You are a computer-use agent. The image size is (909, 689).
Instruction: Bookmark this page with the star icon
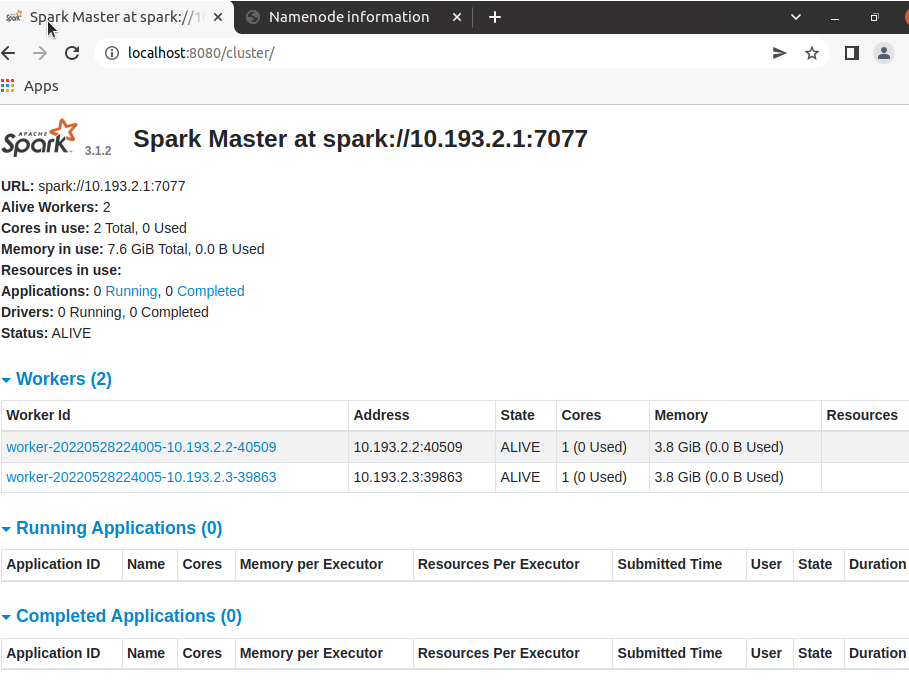(812, 52)
